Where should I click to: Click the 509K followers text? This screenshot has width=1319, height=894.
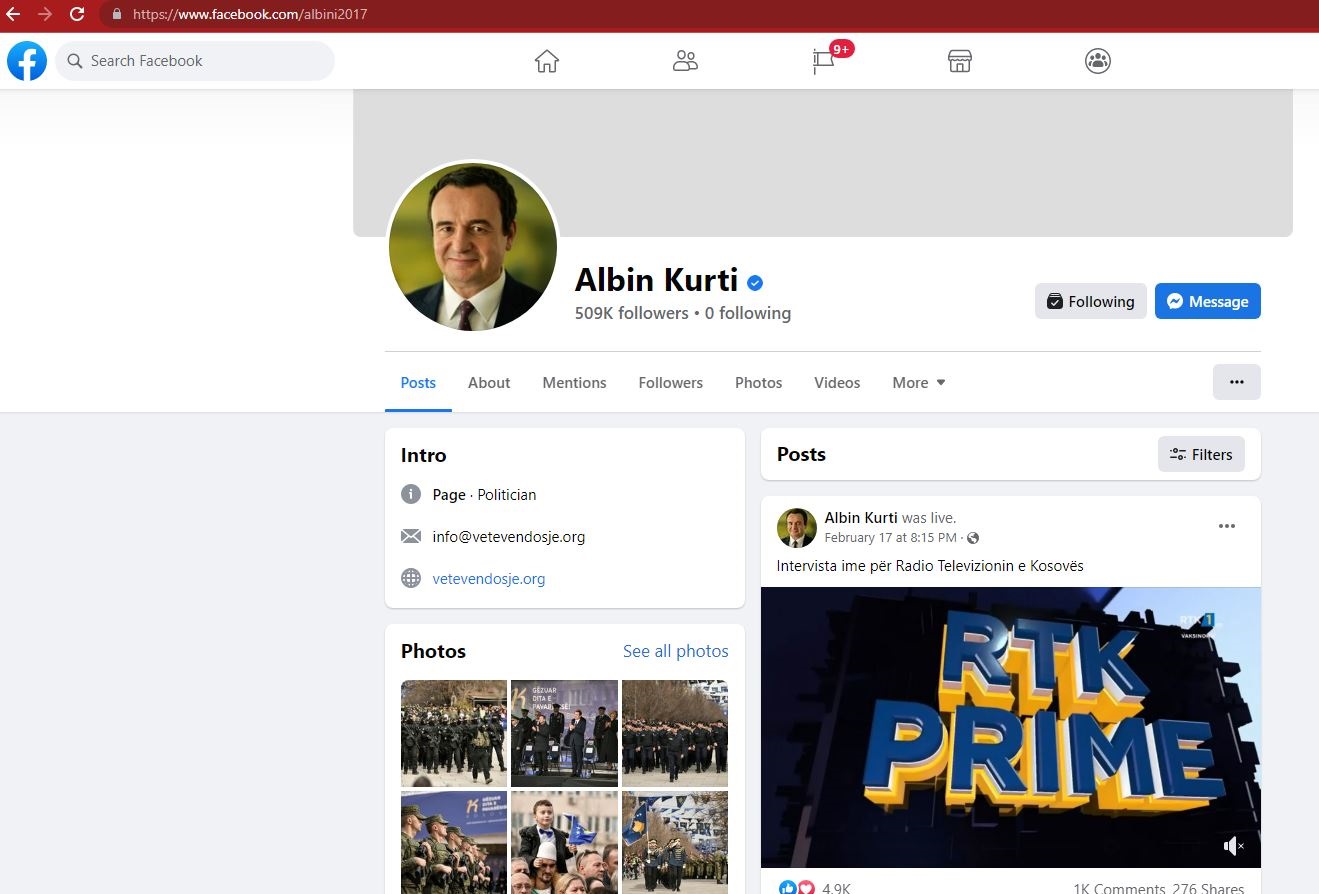coord(631,313)
